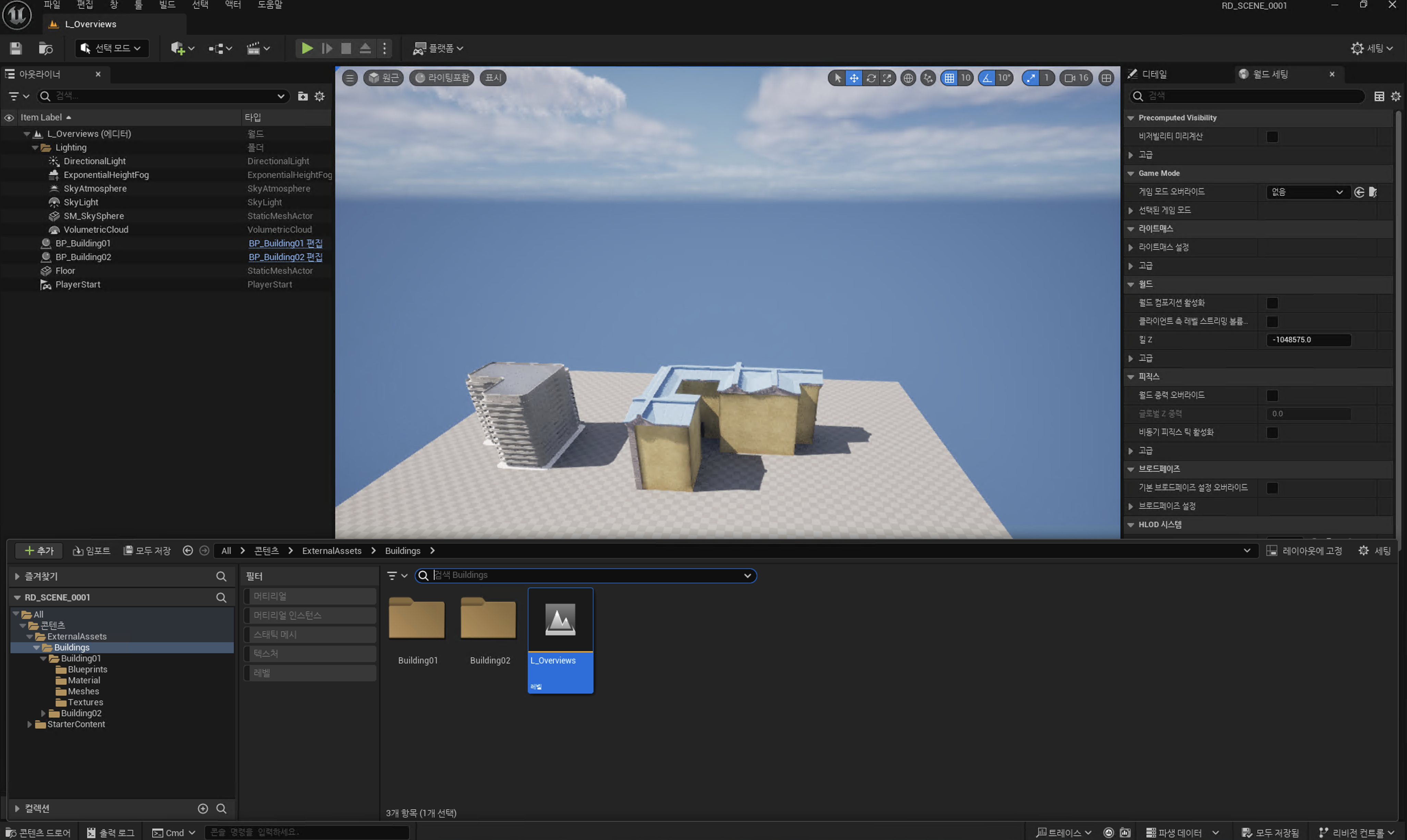Open details panel property matrix table icon
Viewport: 1407px width, 840px height.
(x=1379, y=96)
